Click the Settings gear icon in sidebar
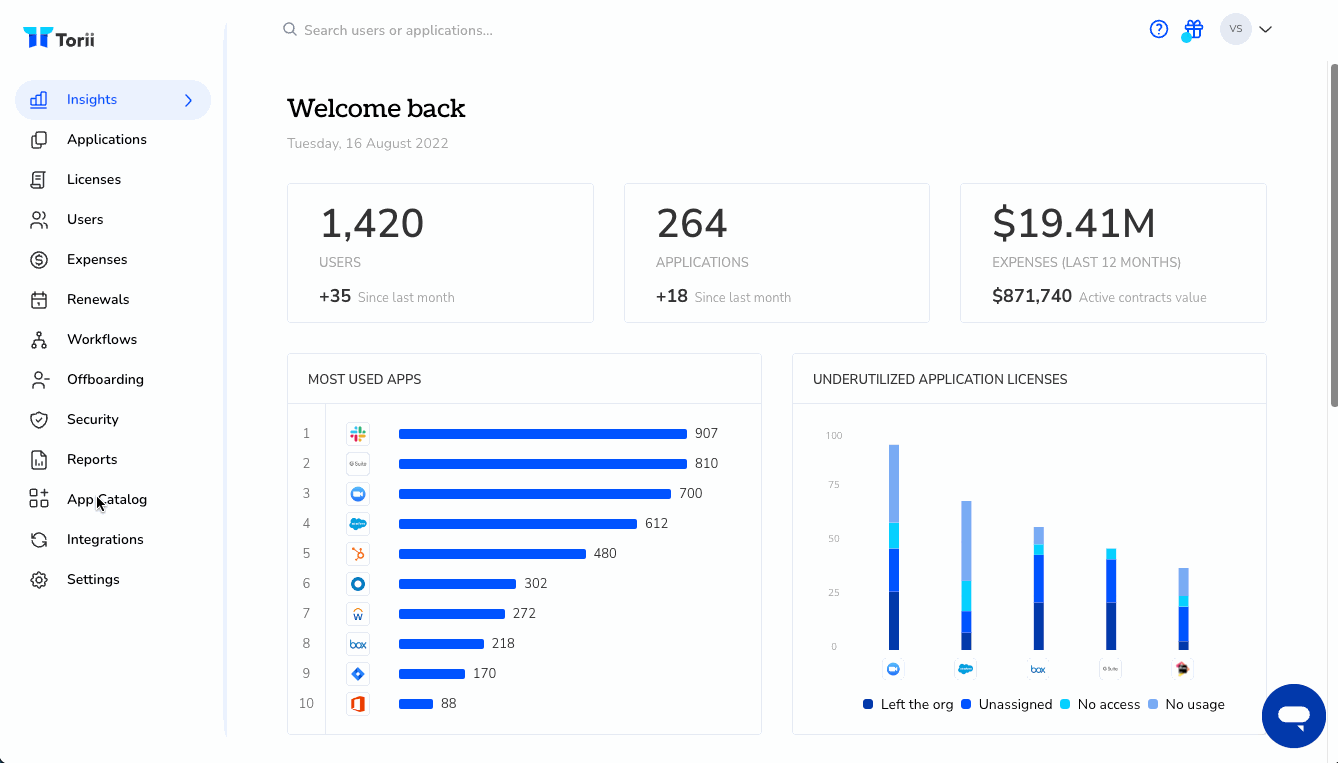 point(39,580)
